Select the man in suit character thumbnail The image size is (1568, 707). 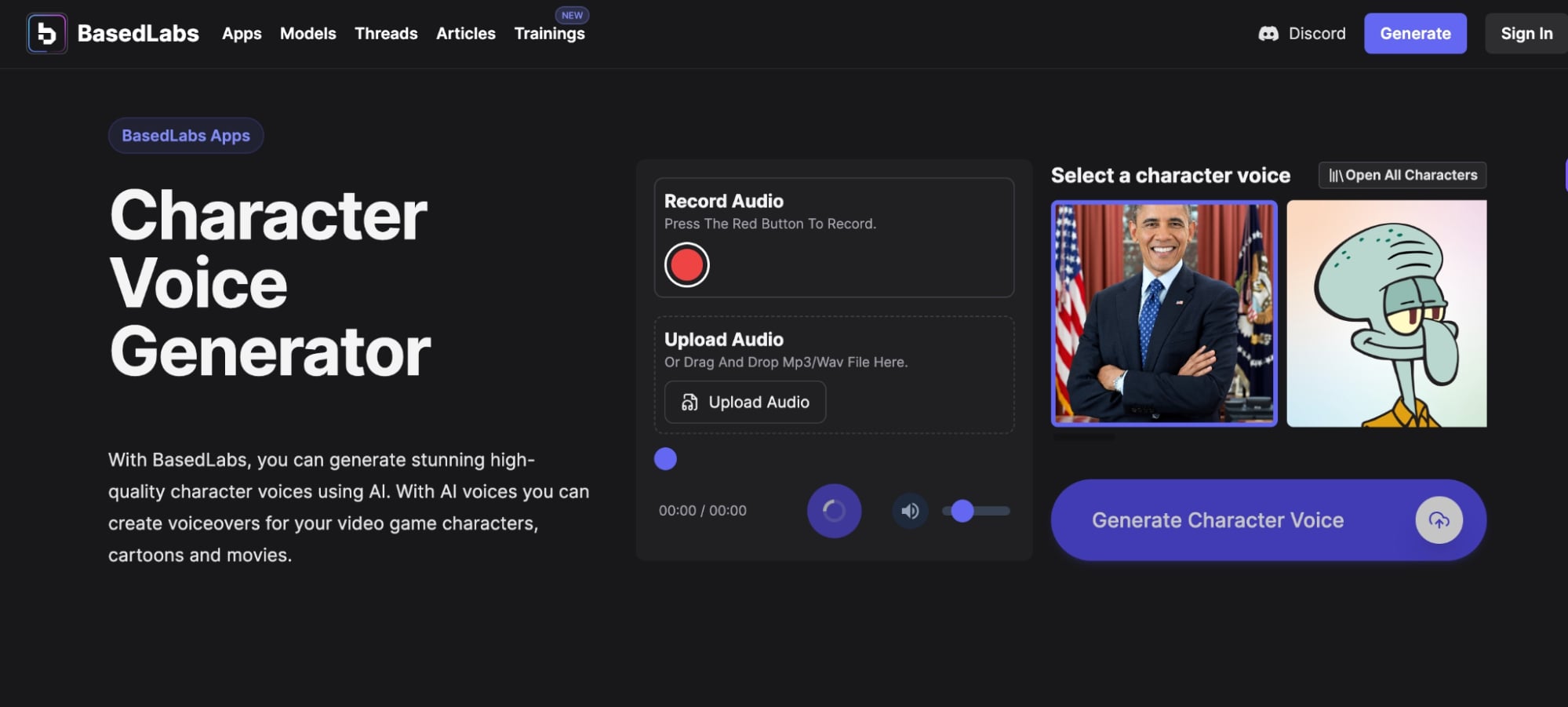click(1164, 314)
